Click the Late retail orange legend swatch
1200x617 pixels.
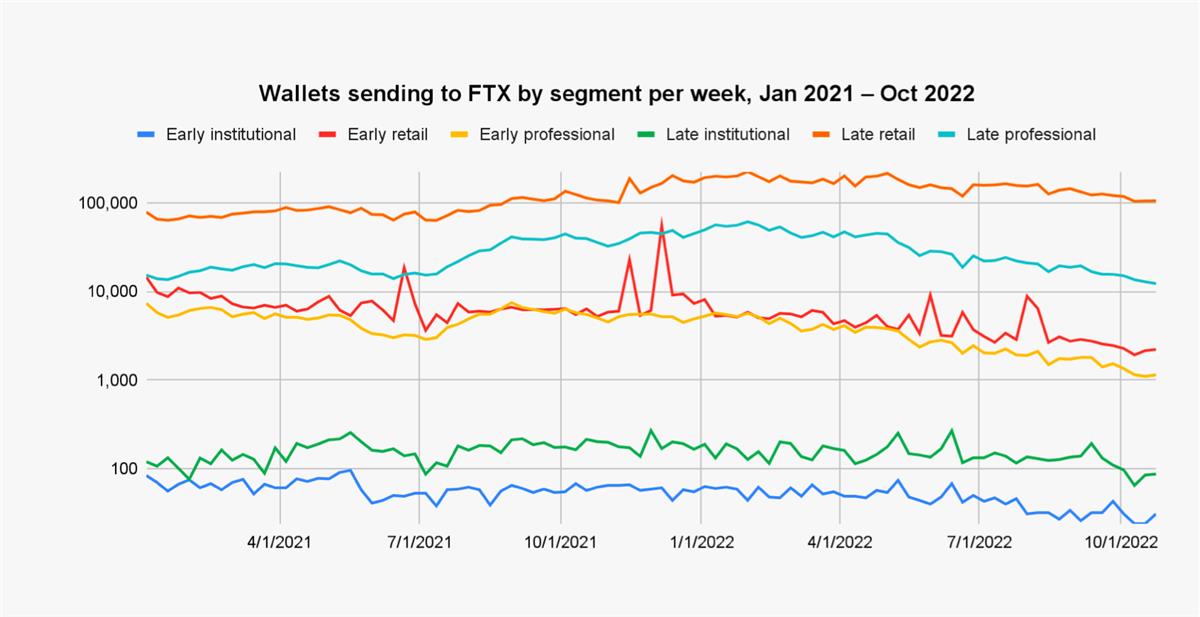[x=822, y=135]
